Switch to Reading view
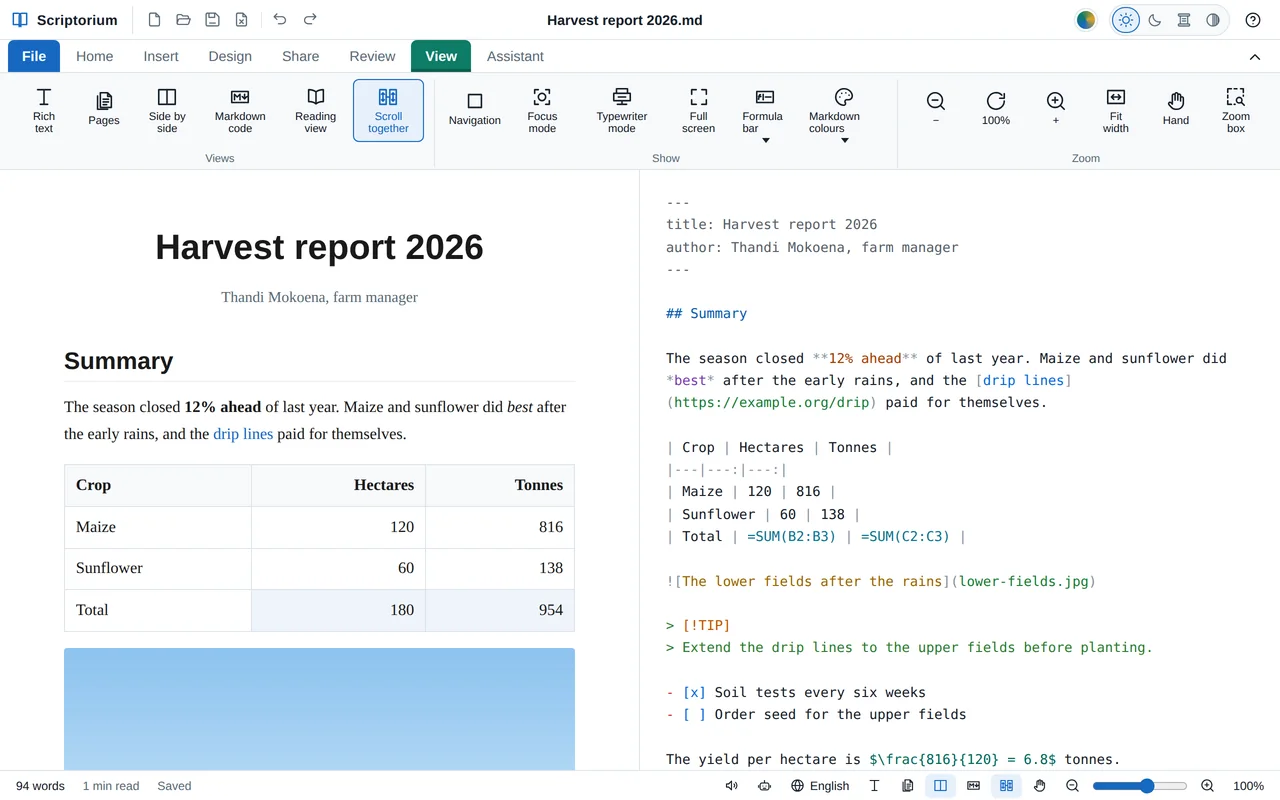The height and width of the screenshot is (800, 1280). coord(316,110)
